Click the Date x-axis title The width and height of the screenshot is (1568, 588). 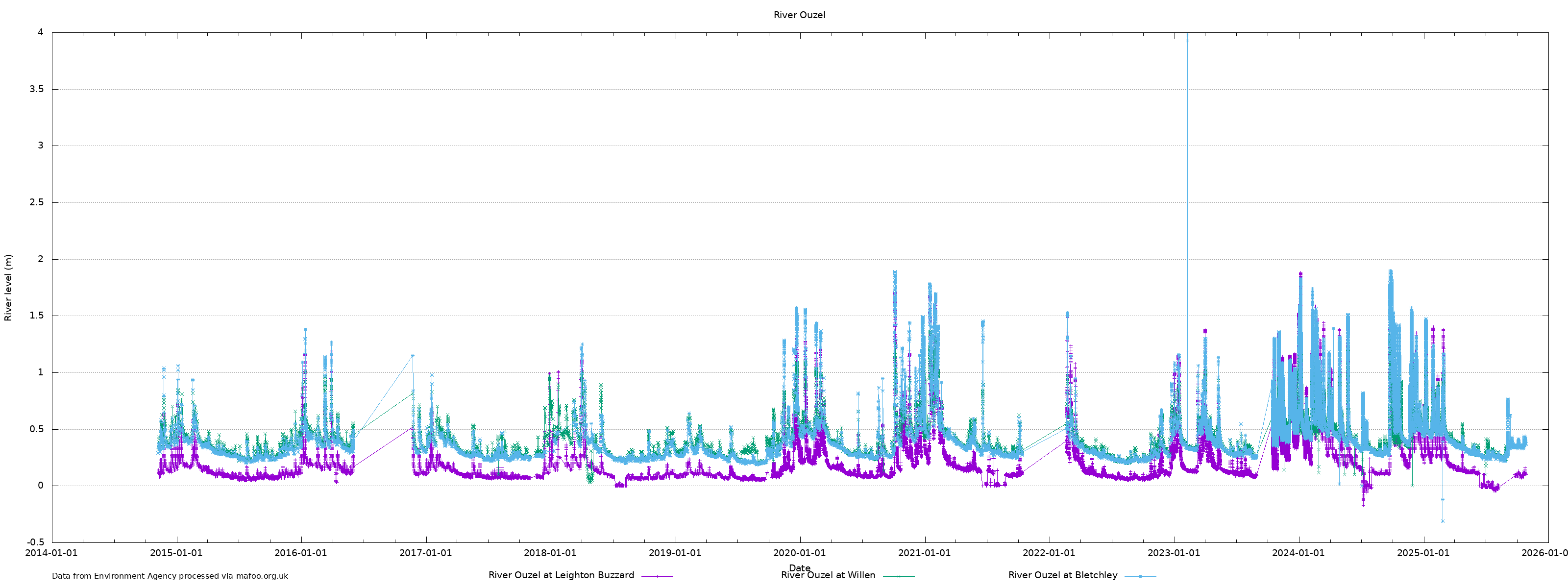coord(799,568)
